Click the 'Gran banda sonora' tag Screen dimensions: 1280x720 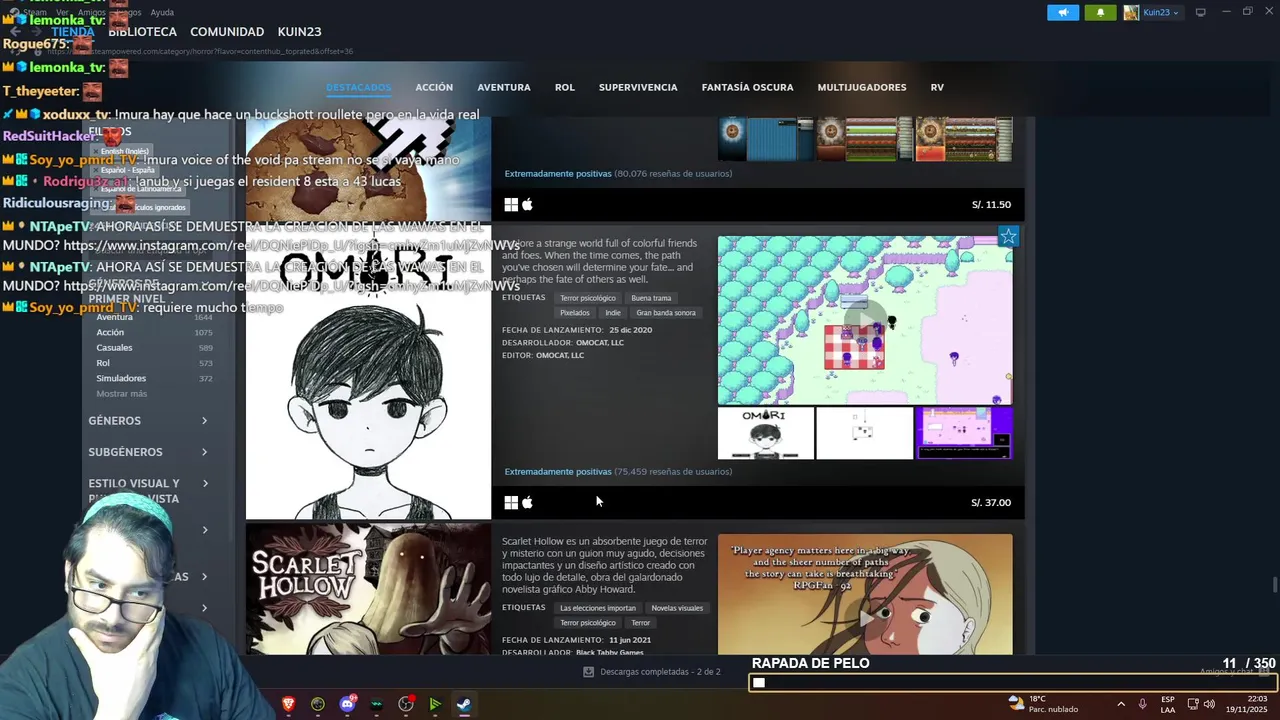[666, 313]
